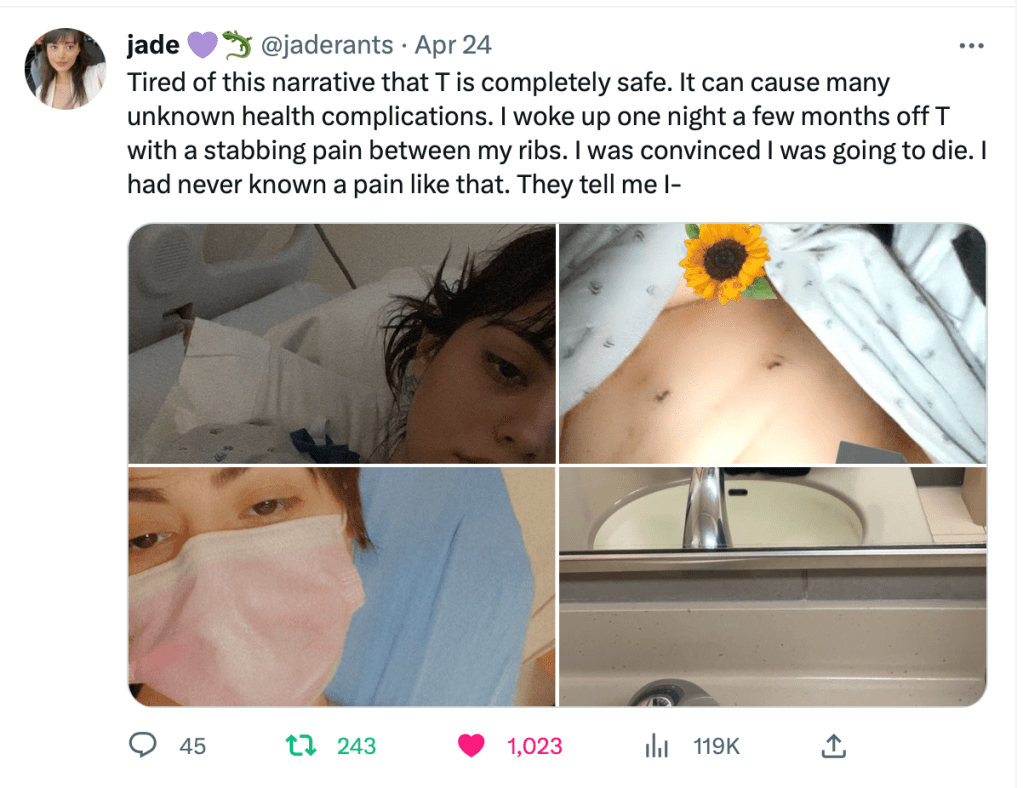1023x788 pixels.
Task: Click the reply count 45
Action: [x=192, y=745]
